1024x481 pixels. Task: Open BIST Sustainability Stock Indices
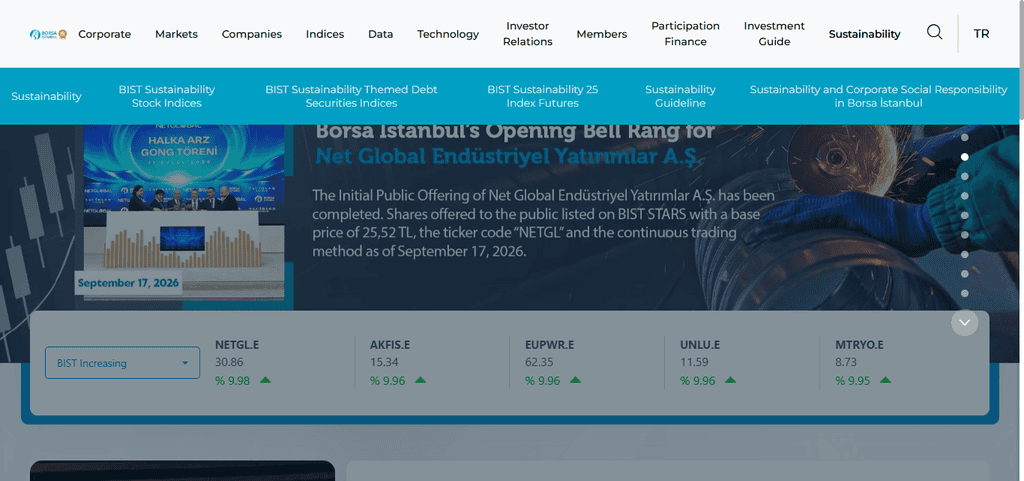[167, 96]
